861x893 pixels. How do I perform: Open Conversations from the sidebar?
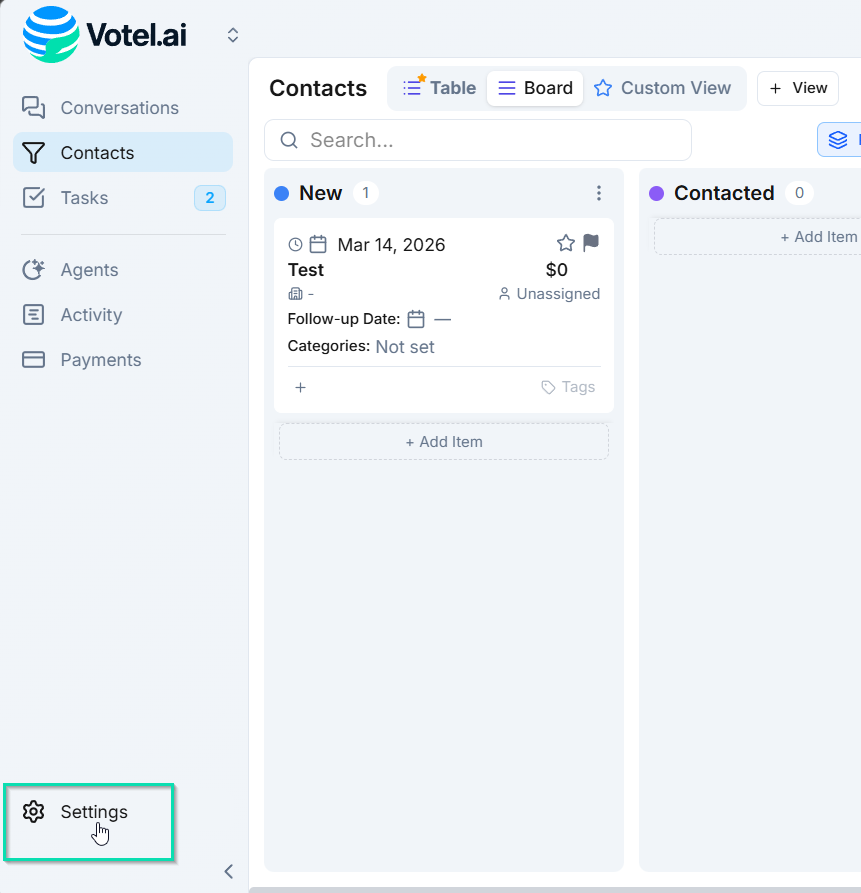119,108
